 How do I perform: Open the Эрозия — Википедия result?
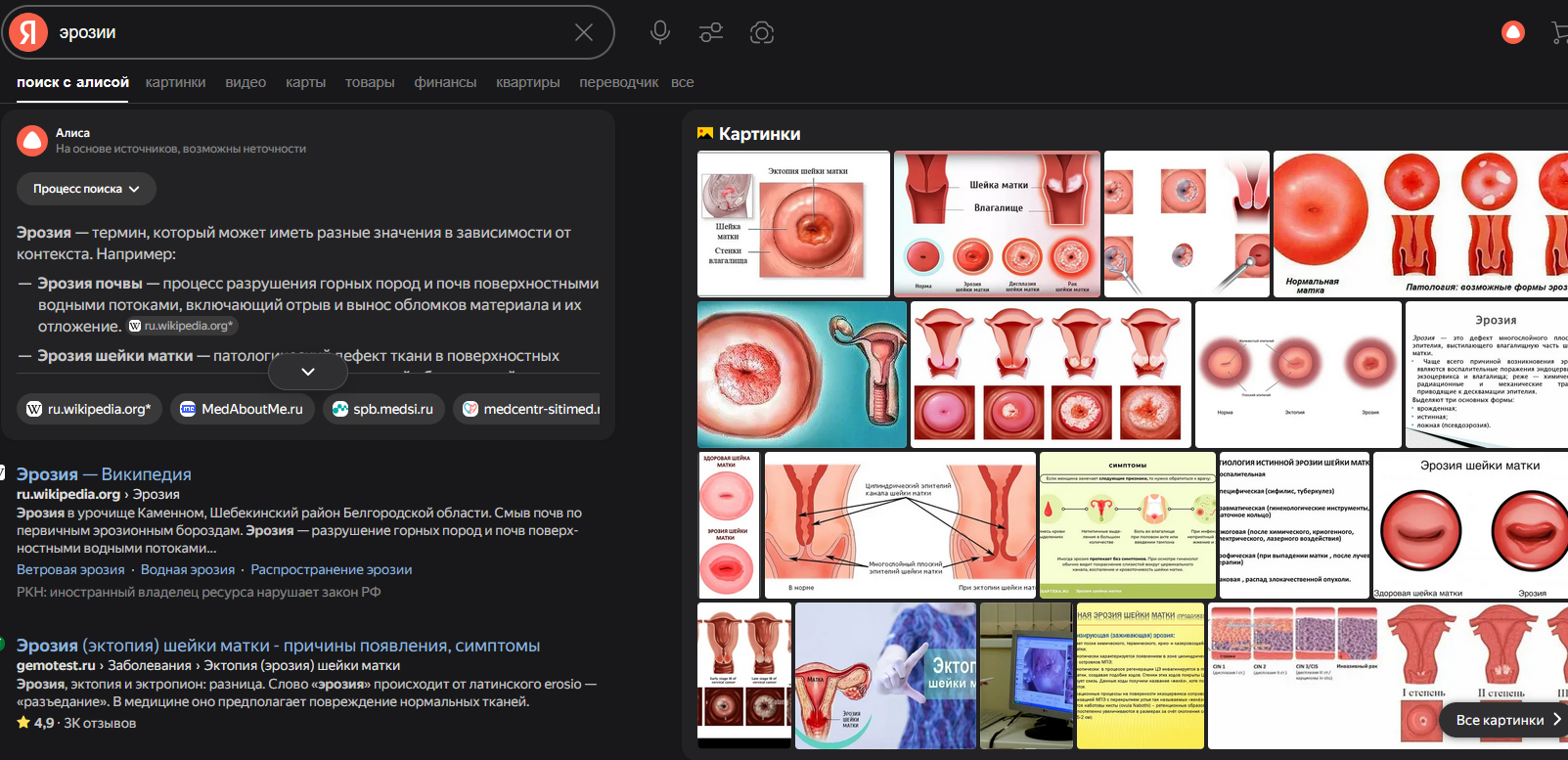click(104, 474)
